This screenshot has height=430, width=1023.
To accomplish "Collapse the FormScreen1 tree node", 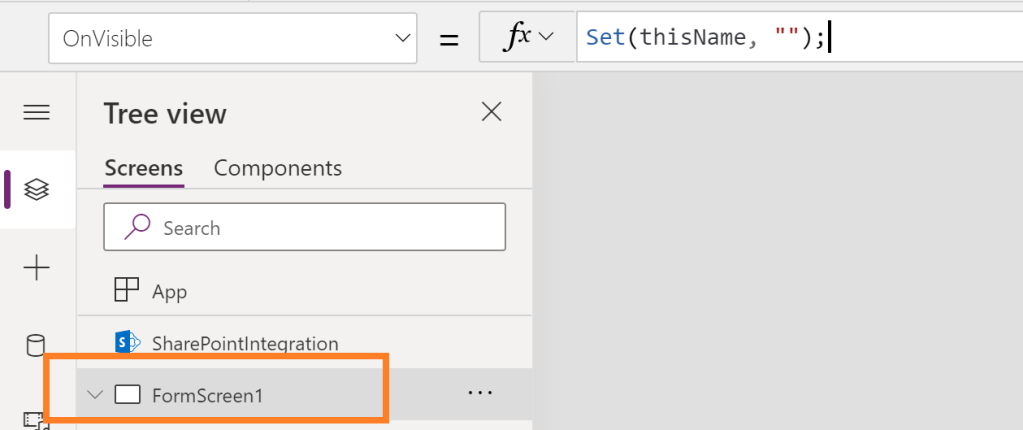I will (95, 394).
